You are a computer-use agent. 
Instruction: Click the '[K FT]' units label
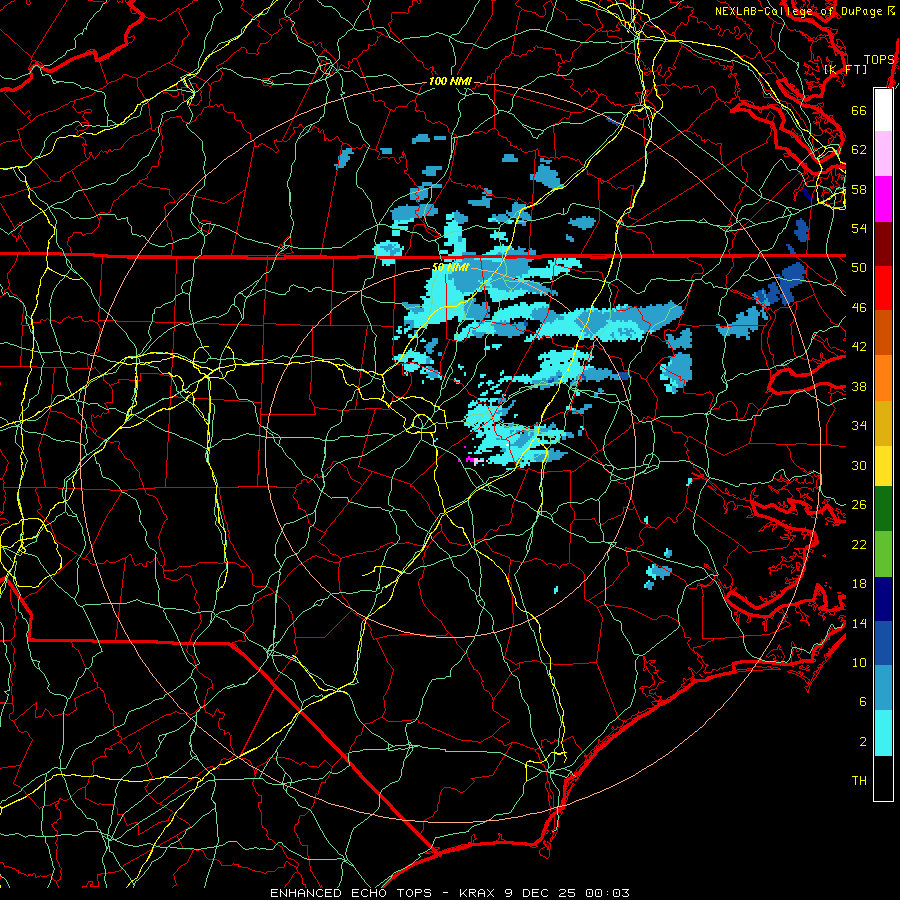click(x=845, y=69)
